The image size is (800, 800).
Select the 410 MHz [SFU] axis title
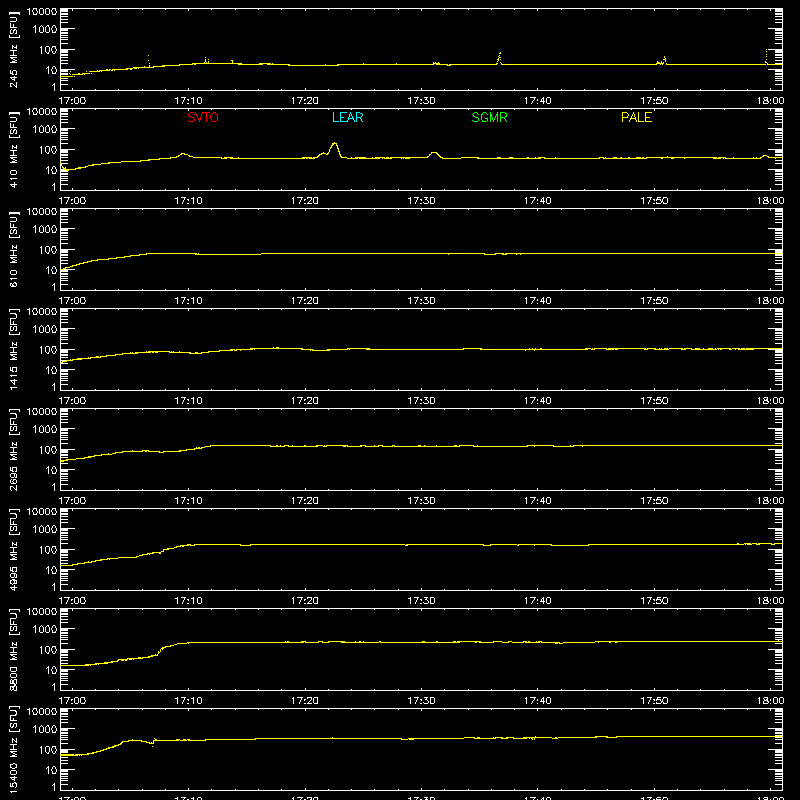coord(13,149)
